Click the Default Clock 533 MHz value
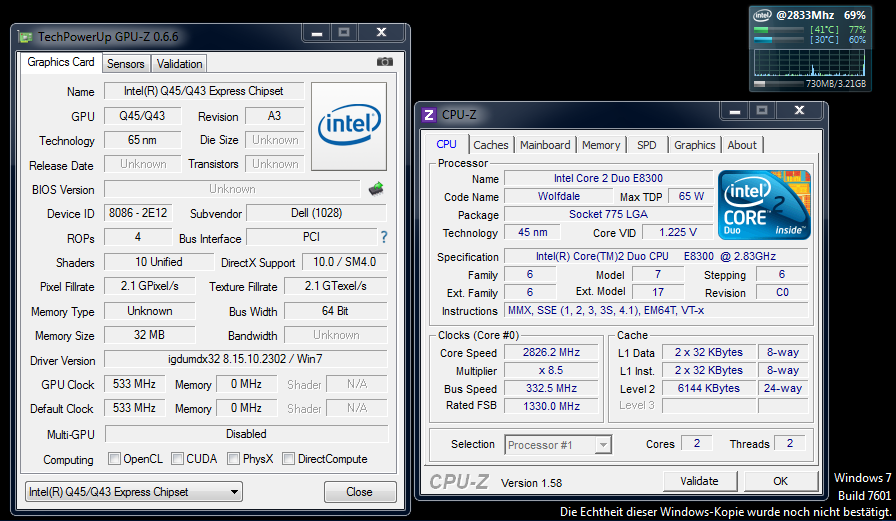This screenshot has width=896, height=521. click(134, 408)
